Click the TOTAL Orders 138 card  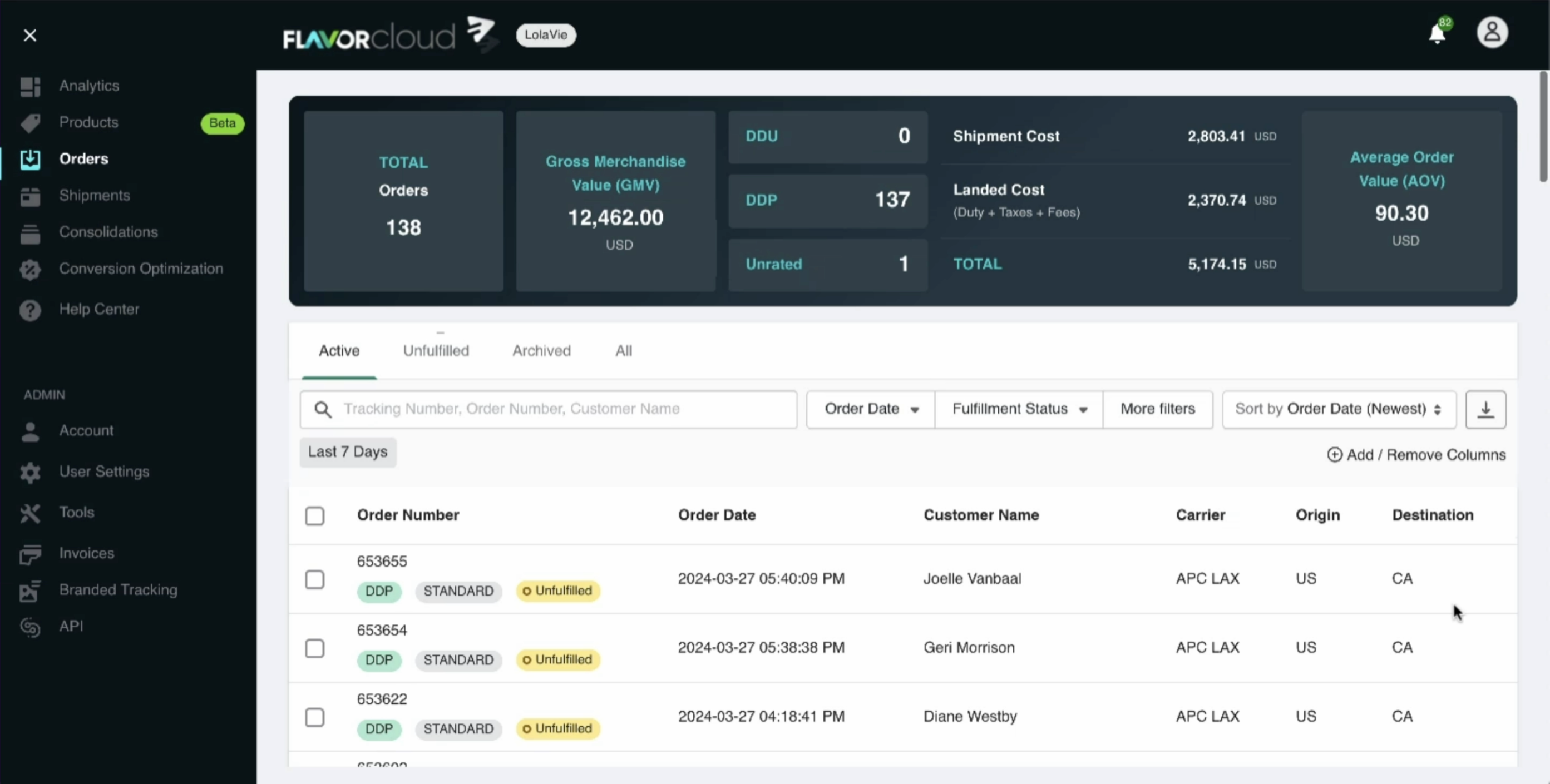click(x=403, y=201)
